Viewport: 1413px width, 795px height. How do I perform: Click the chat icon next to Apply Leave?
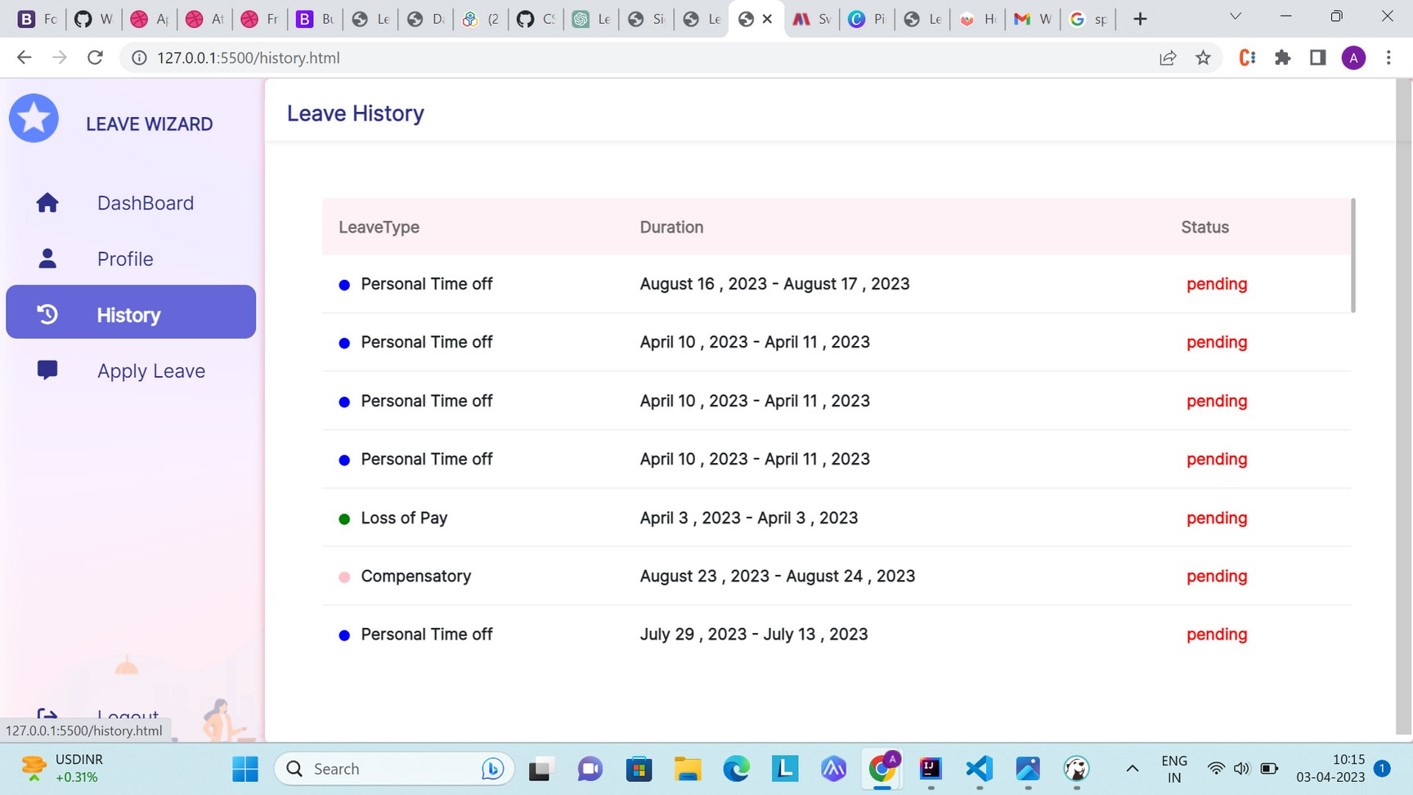[x=47, y=370]
